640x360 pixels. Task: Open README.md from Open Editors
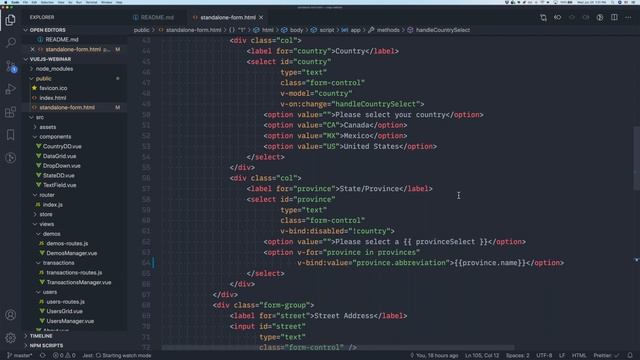(62, 40)
